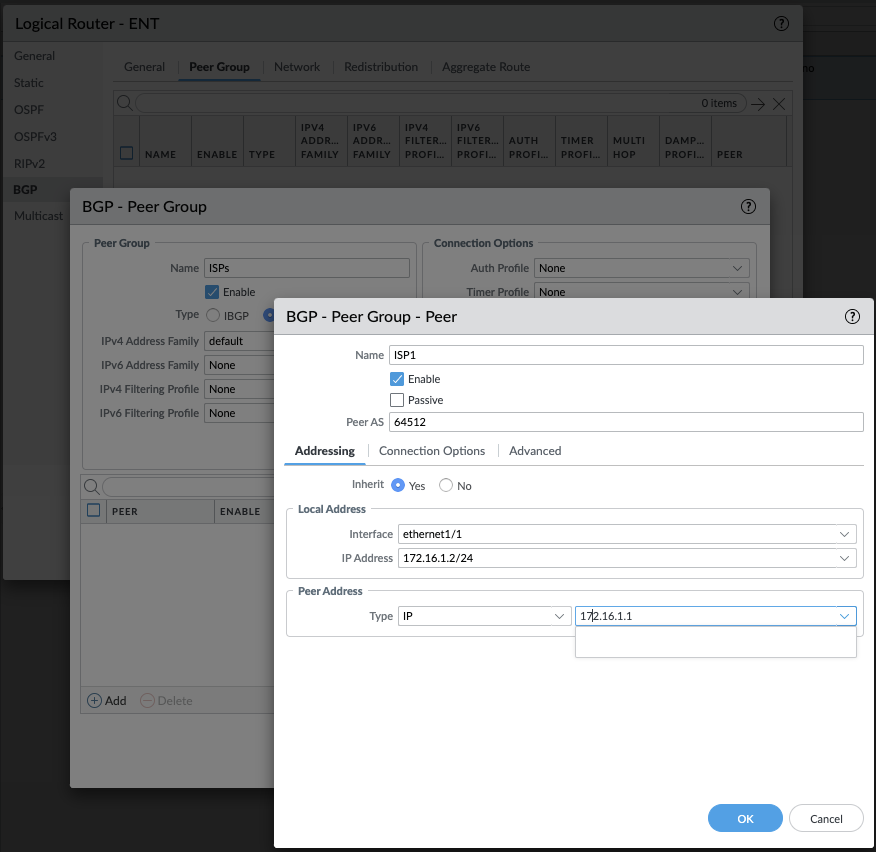The width and height of the screenshot is (876, 852).
Task: Switch to the Connection Options tab
Action: pyautogui.click(x=432, y=451)
